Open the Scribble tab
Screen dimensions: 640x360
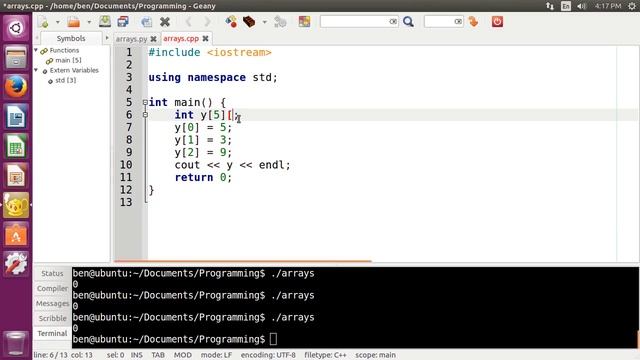point(52,318)
